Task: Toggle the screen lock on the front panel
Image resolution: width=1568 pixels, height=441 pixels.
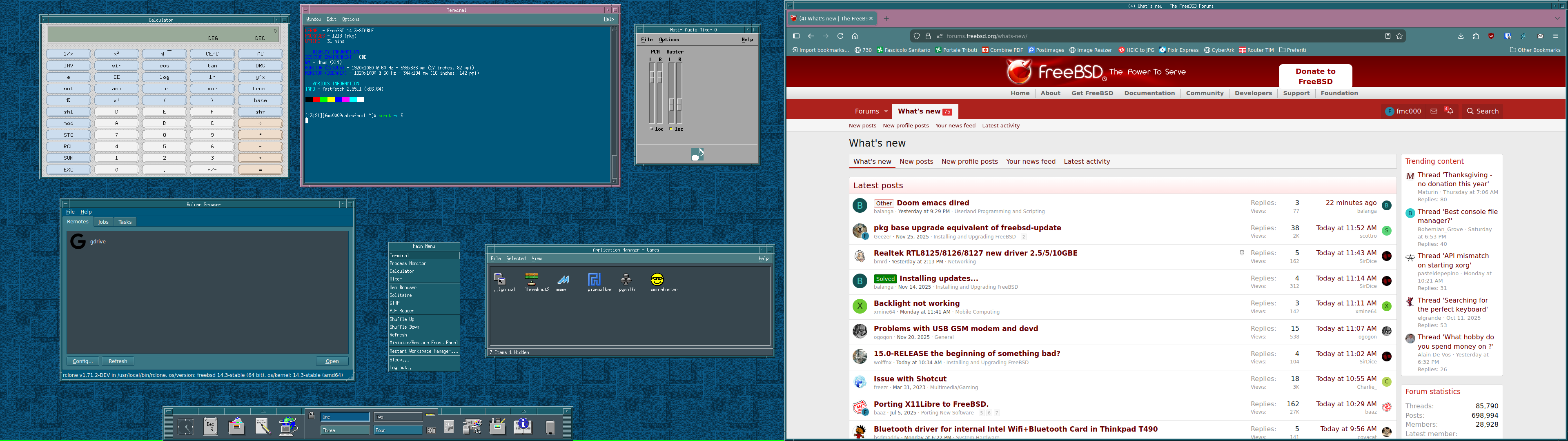Action: coord(312,415)
